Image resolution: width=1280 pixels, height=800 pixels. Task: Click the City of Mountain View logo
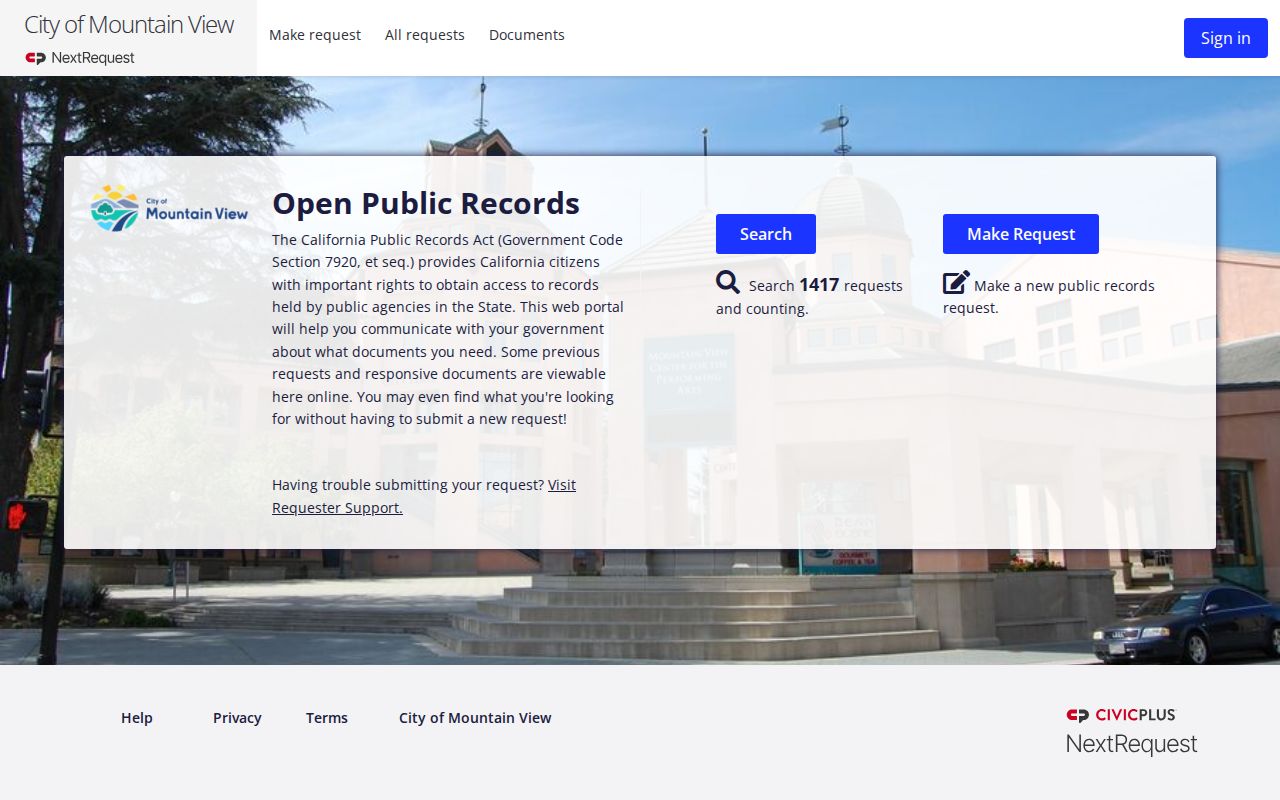[x=169, y=208]
